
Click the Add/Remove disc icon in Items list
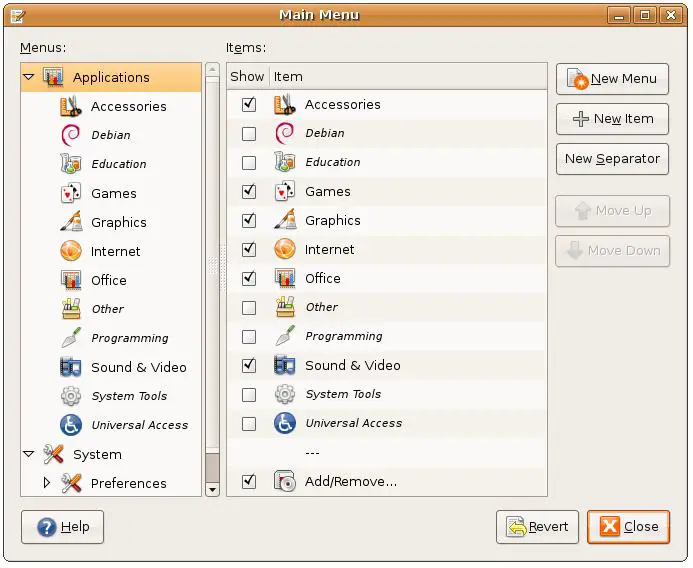[285, 481]
